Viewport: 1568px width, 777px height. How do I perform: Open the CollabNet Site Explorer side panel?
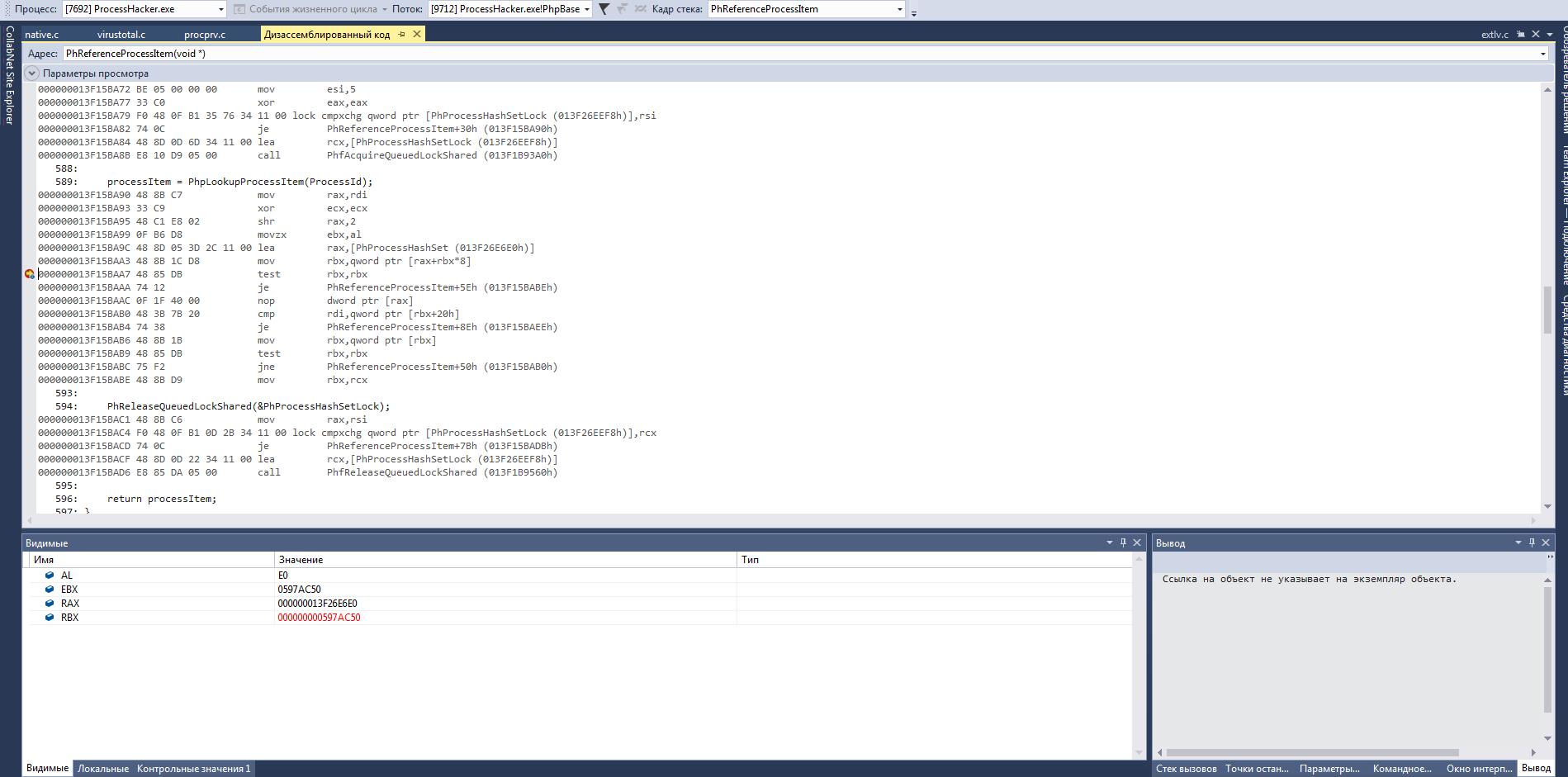[x=10, y=75]
